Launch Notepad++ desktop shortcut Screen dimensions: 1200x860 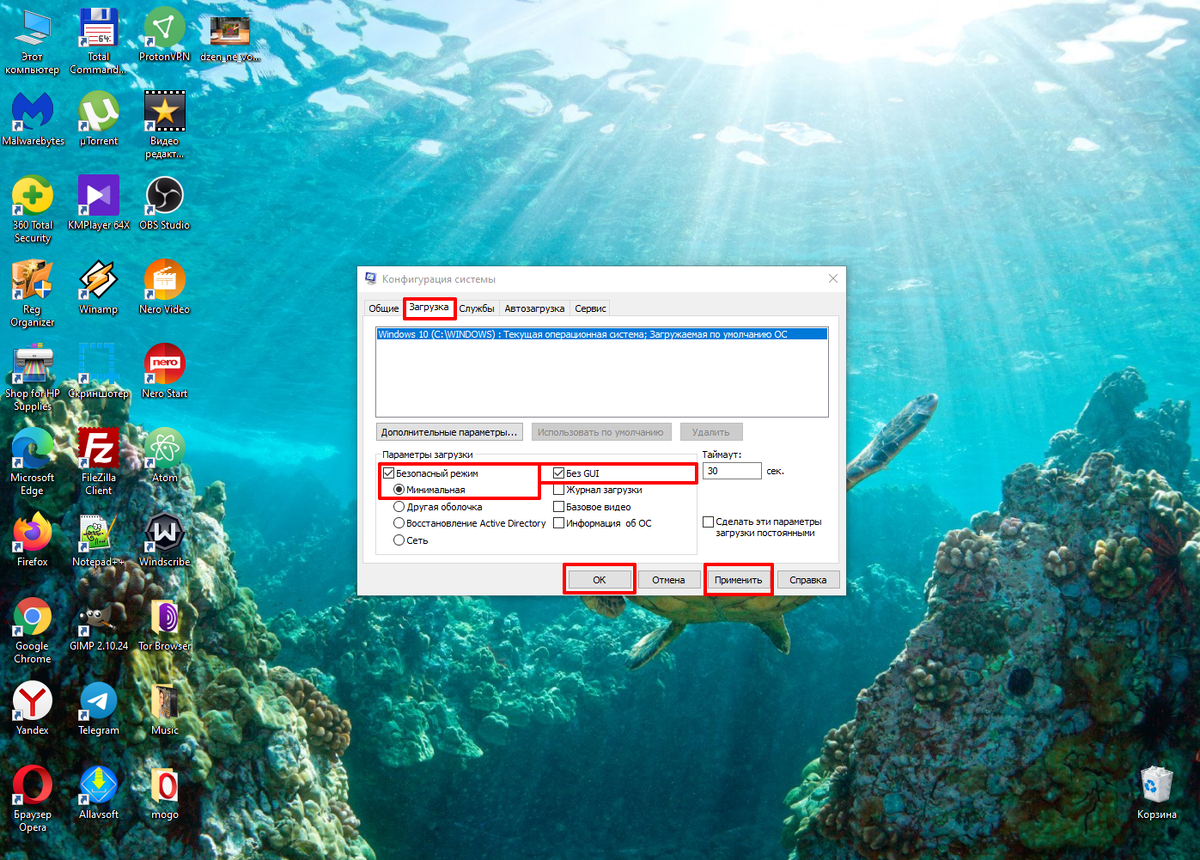[98, 540]
